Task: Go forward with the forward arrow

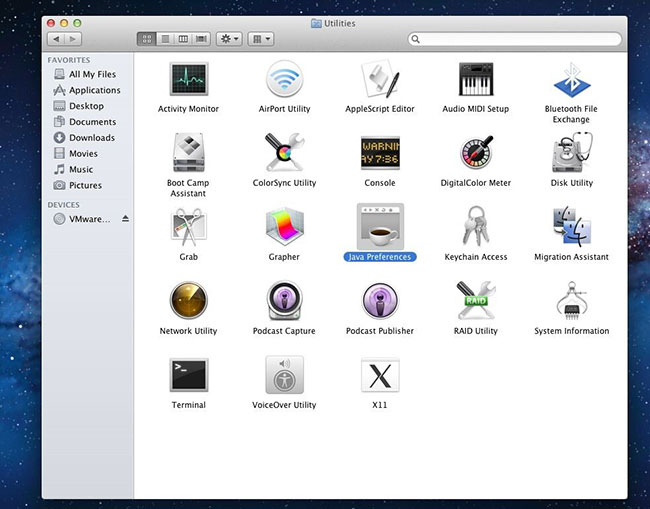Action: coord(73,39)
